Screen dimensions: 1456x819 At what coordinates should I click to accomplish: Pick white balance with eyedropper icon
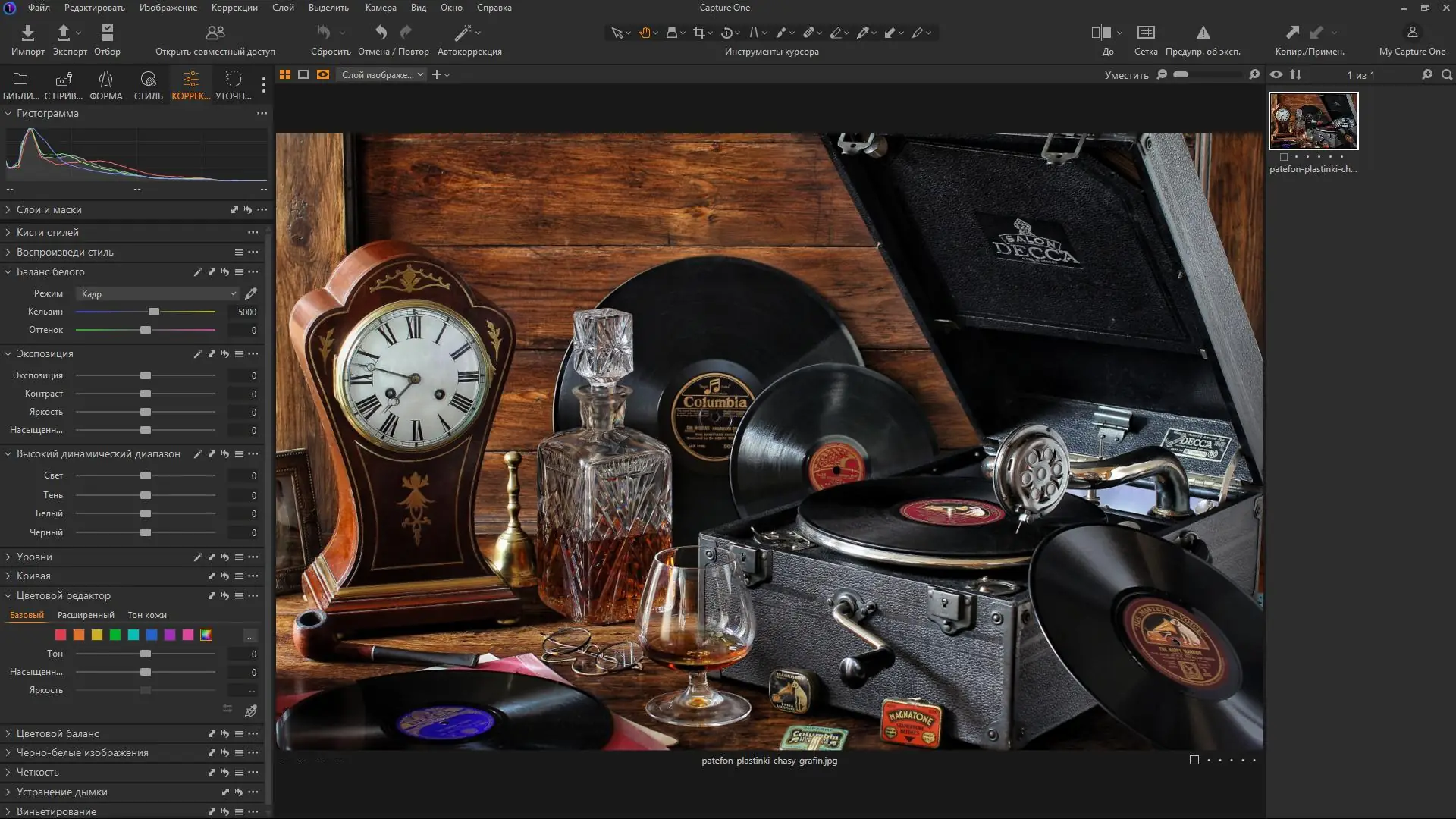click(251, 293)
